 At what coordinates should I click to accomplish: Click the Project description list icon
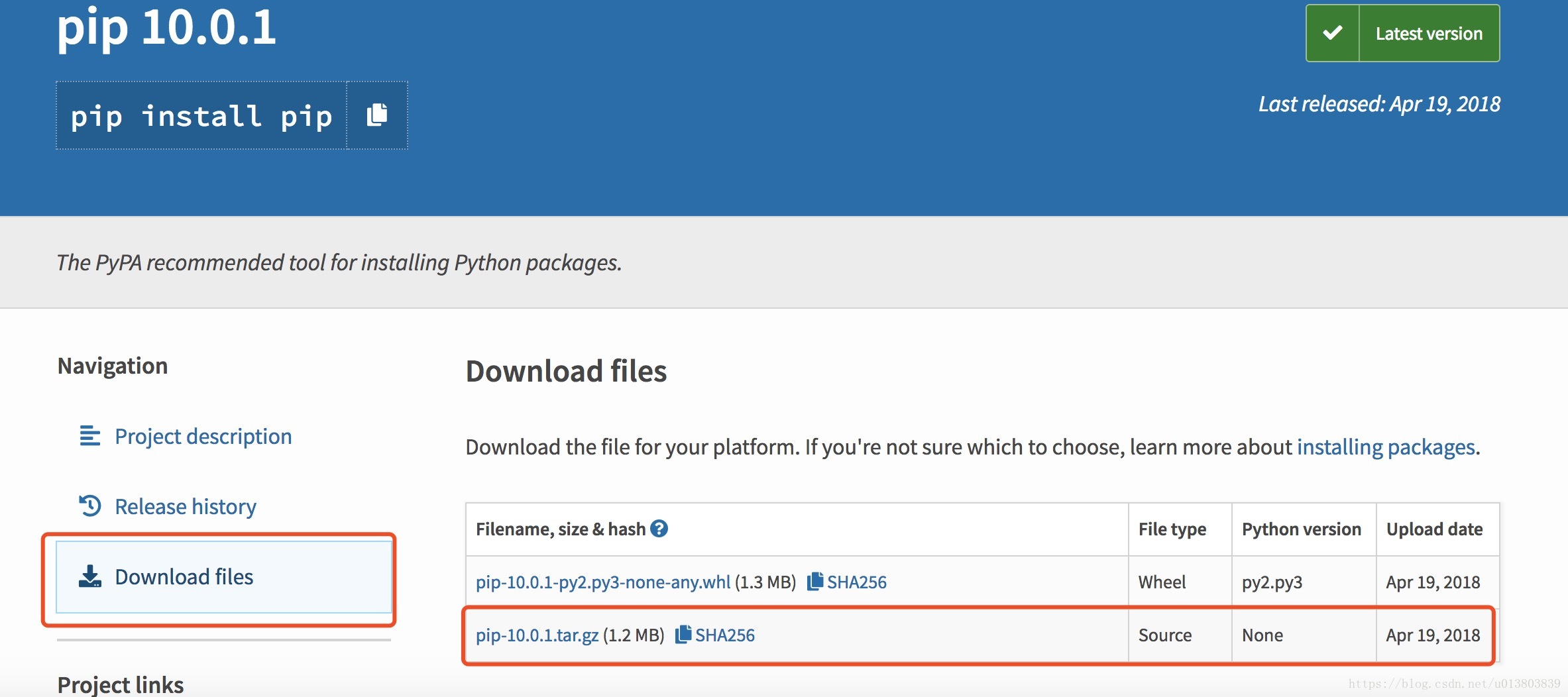tap(90, 436)
